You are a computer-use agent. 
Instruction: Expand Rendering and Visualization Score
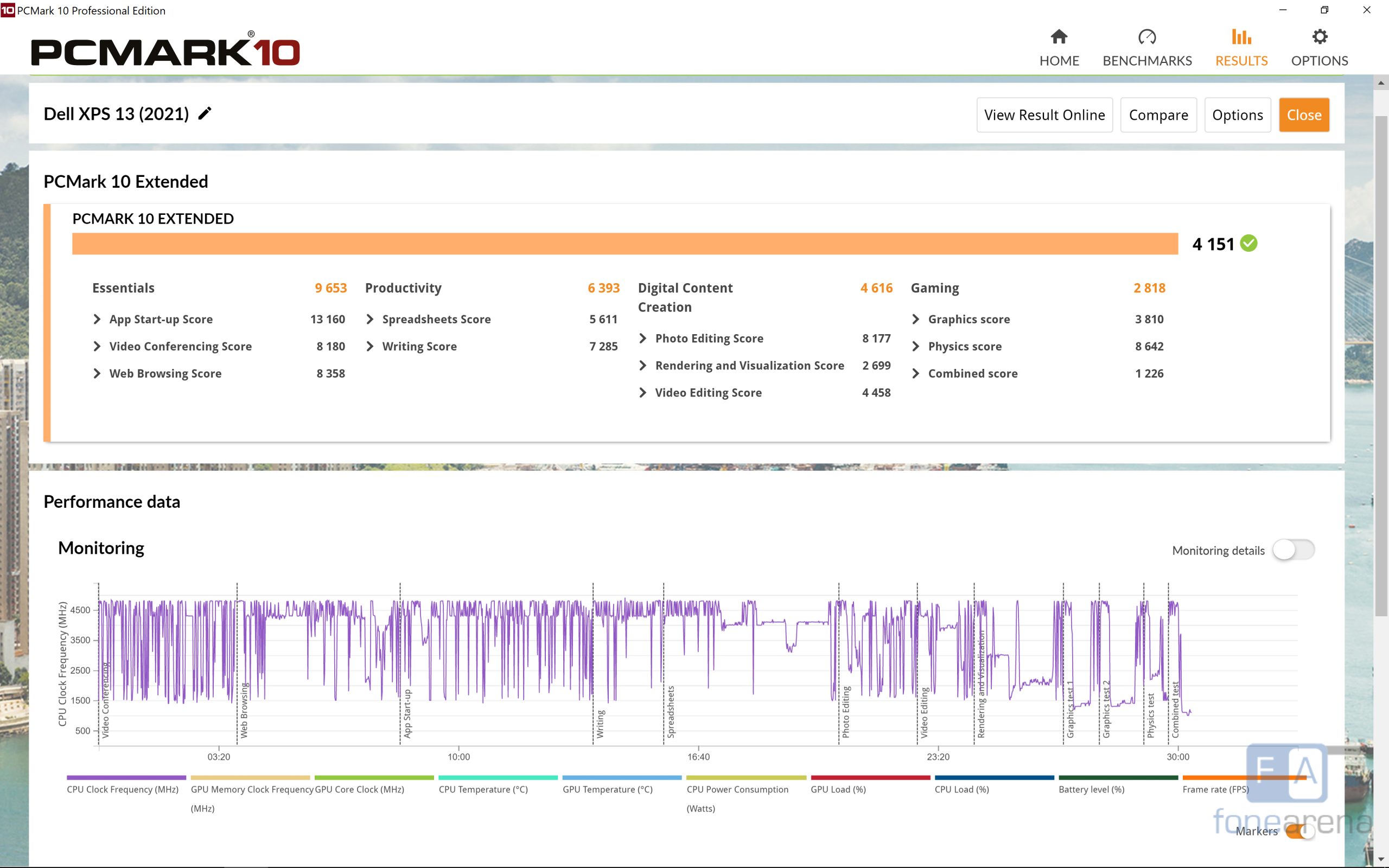(643, 366)
